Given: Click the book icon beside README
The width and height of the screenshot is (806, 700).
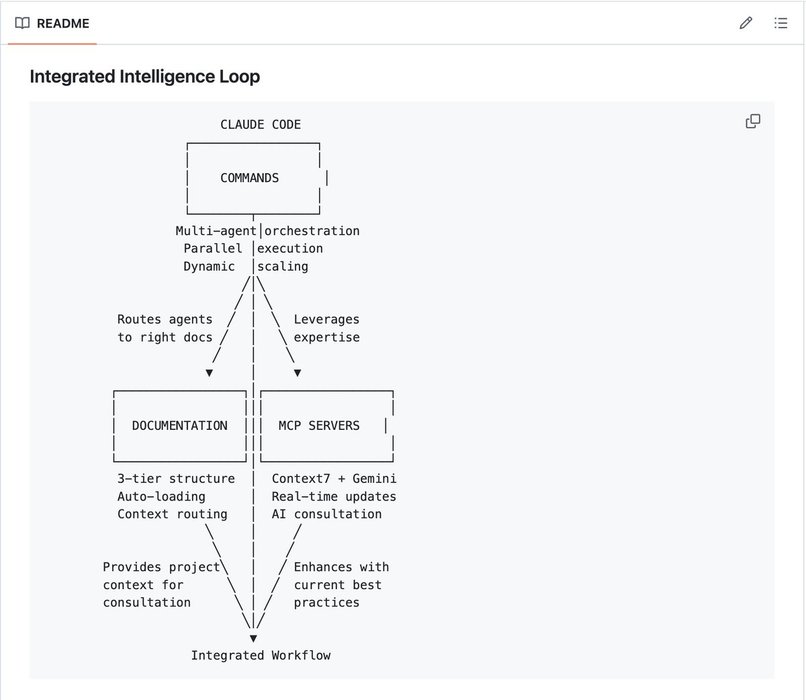Looking at the screenshot, I should [22, 23].
